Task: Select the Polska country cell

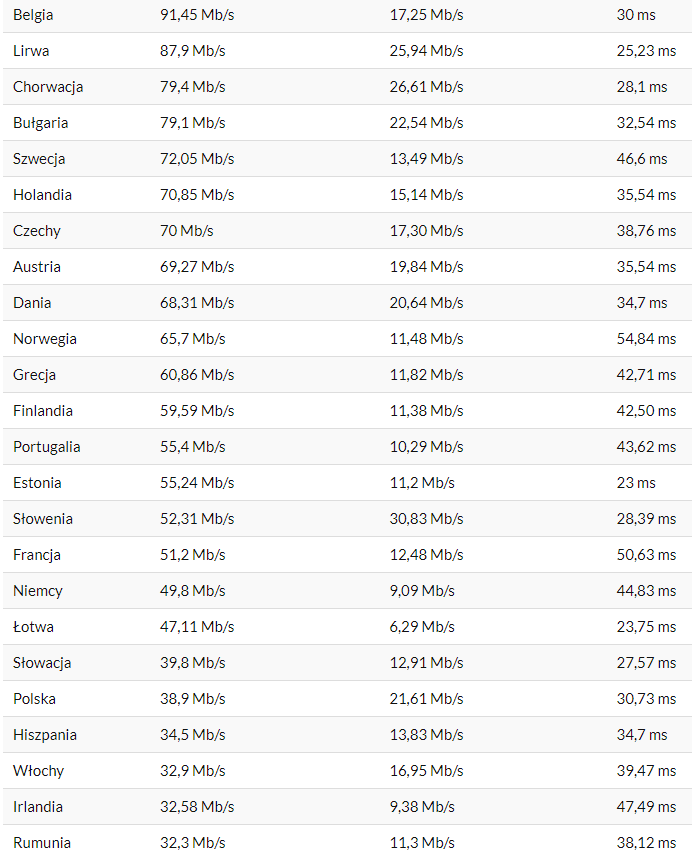Action: point(34,699)
